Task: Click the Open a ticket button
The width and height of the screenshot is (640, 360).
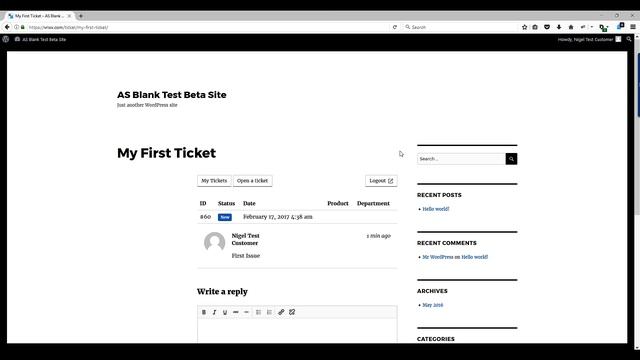Action: (253, 181)
